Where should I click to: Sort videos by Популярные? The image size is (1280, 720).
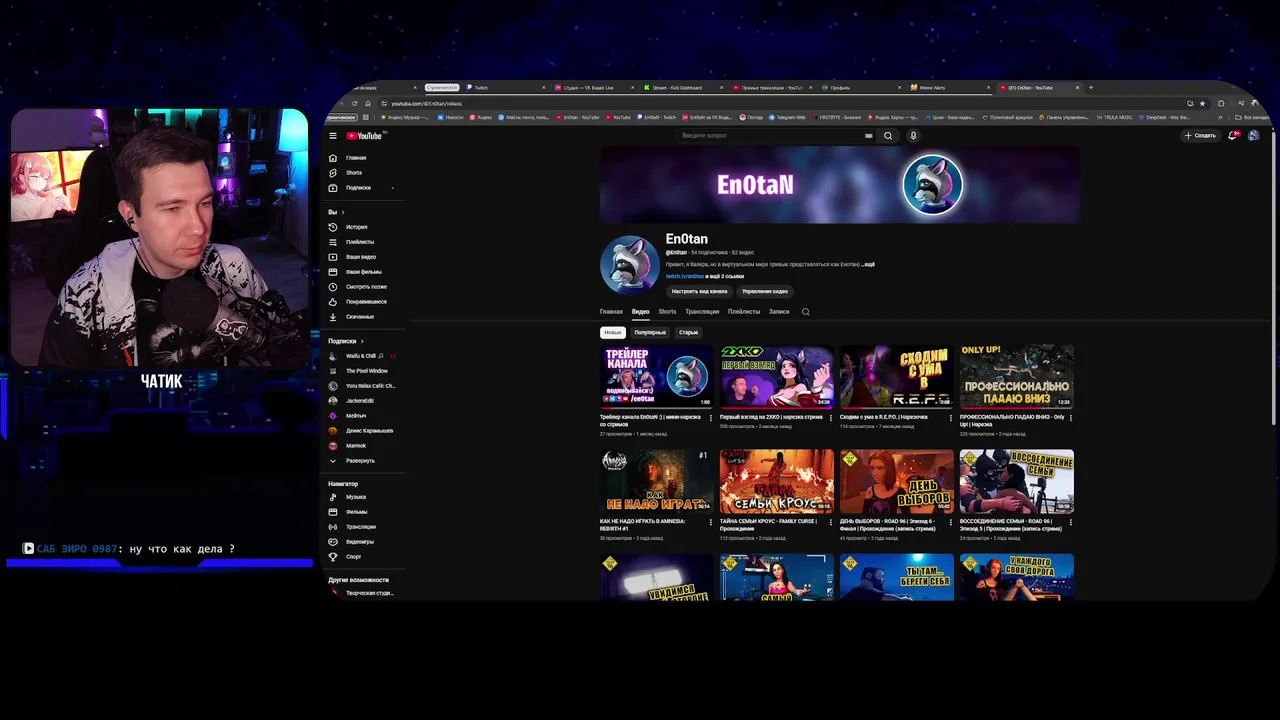coord(650,332)
